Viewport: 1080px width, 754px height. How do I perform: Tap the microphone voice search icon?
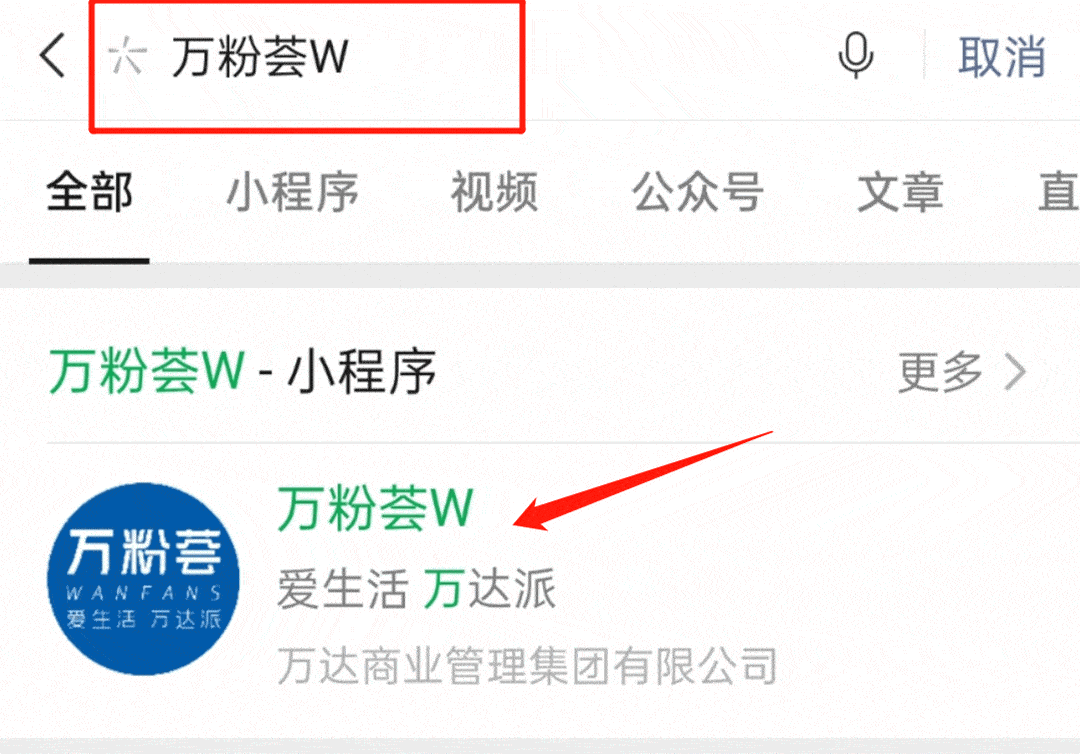856,56
